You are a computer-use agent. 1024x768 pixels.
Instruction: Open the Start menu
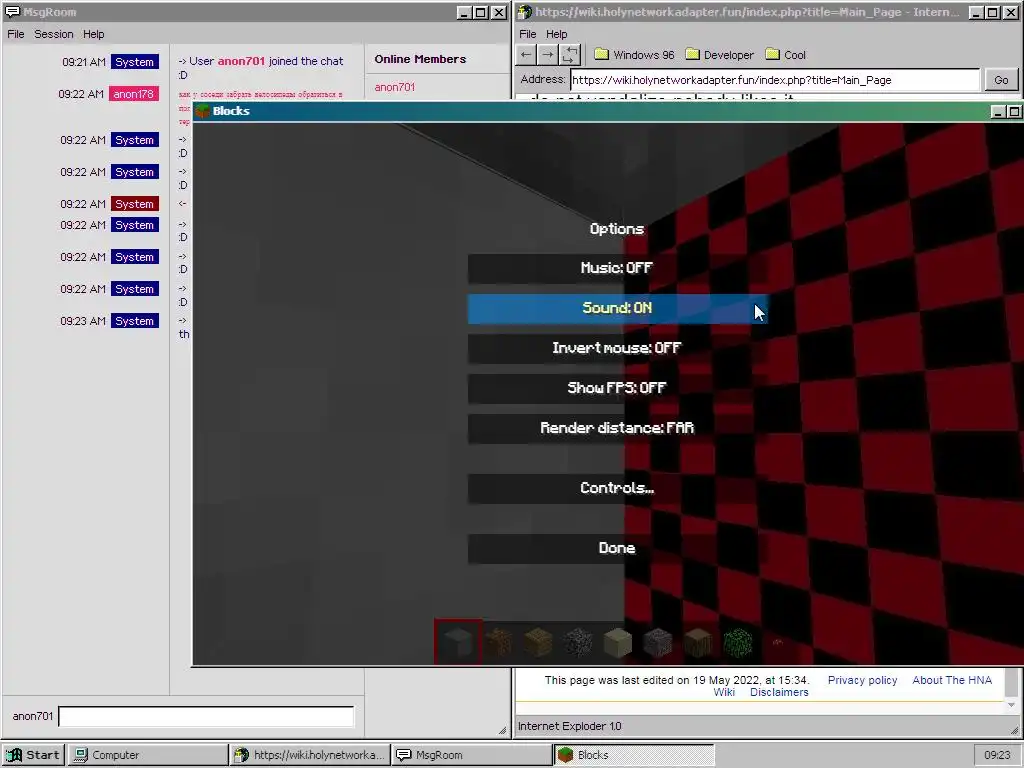pyautogui.click(x=33, y=755)
